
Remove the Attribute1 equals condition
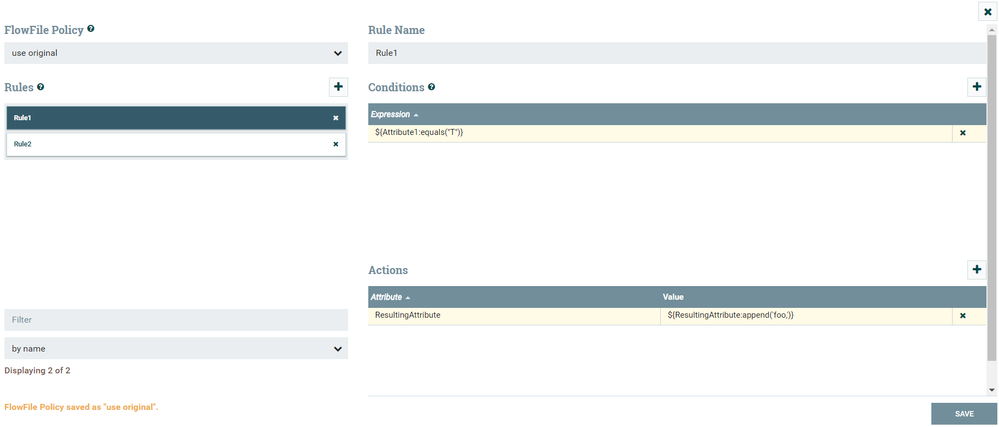point(963,132)
